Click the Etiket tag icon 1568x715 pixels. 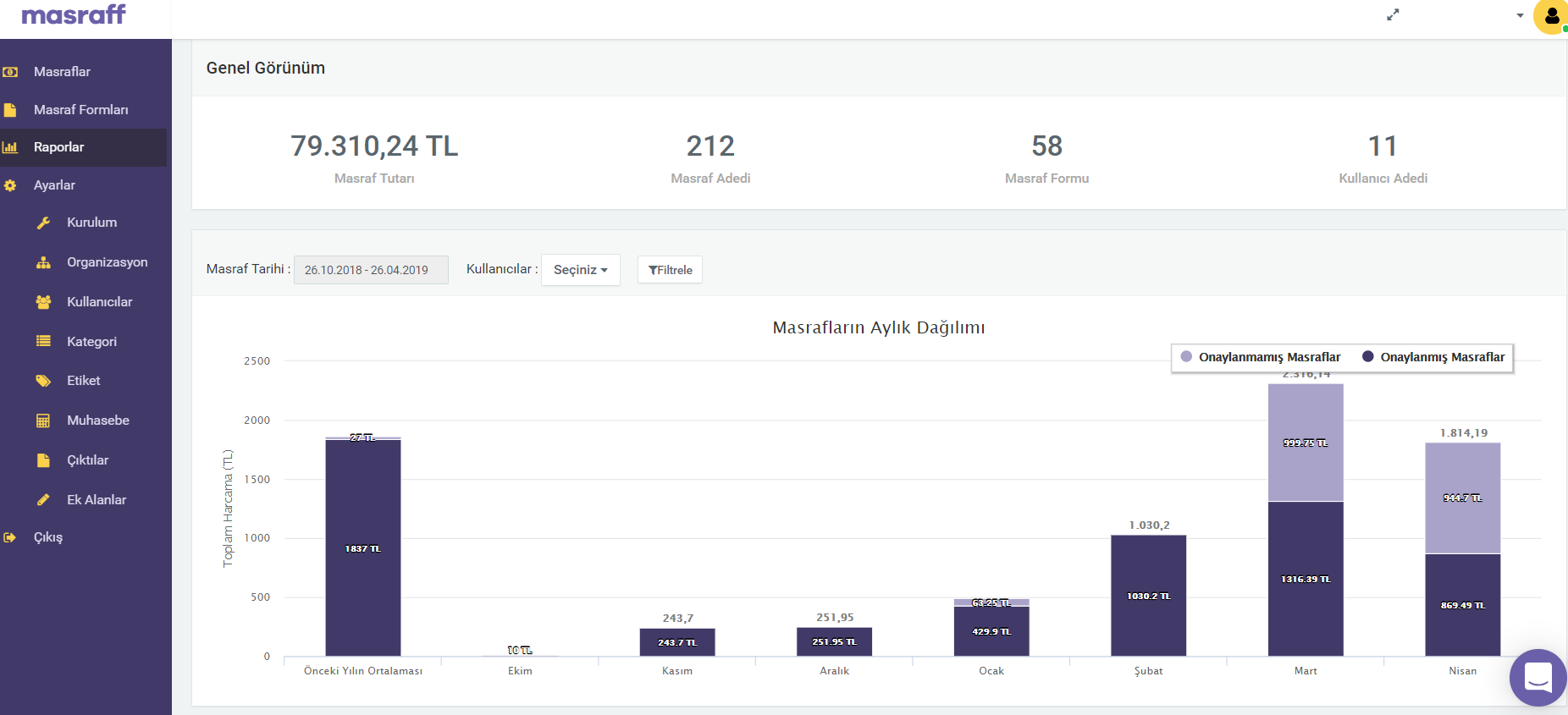pyautogui.click(x=43, y=381)
